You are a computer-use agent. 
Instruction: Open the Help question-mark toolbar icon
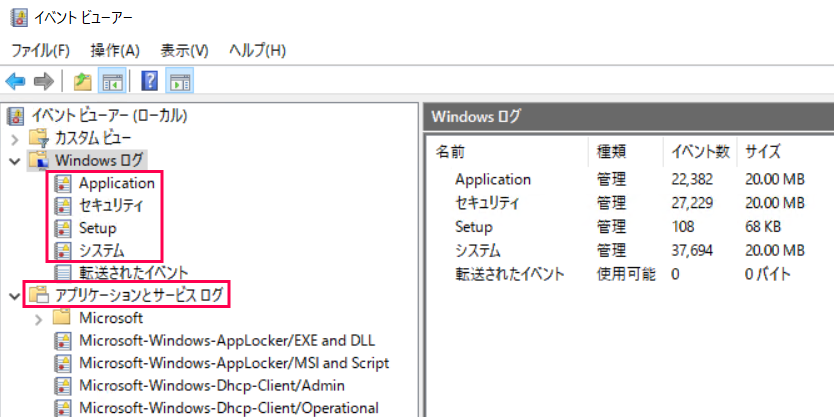tap(150, 81)
